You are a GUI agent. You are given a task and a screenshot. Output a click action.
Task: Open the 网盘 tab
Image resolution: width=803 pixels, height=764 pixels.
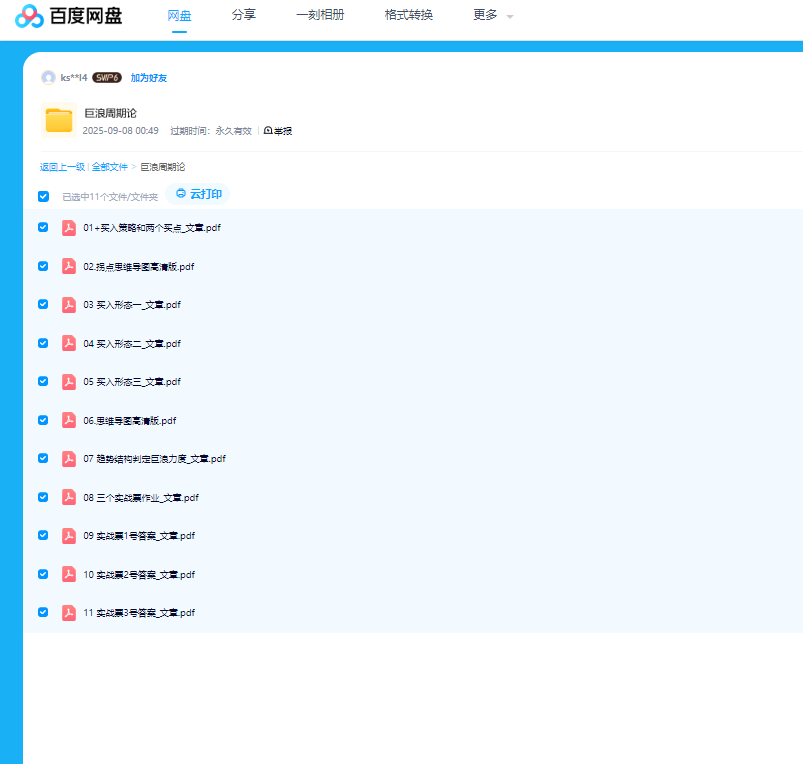tap(179, 15)
